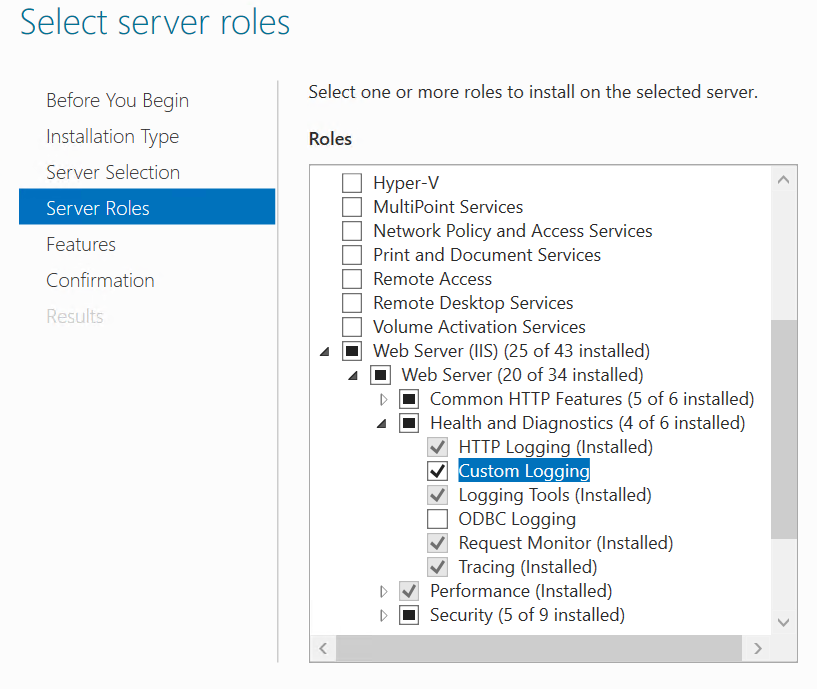Select Print and Document Services checkbox
The height and width of the screenshot is (689, 817).
pyautogui.click(x=352, y=255)
